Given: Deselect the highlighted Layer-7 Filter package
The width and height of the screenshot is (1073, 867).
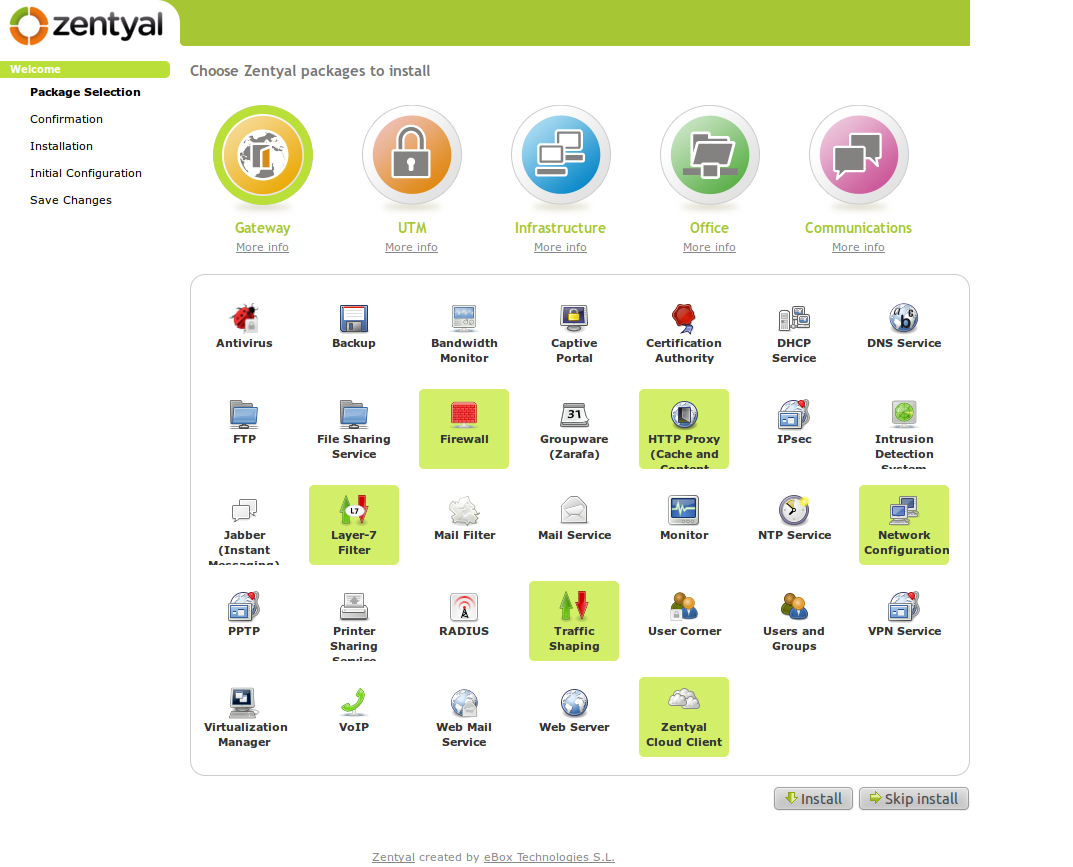Looking at the screenshot, I should (x=354, y=525).
